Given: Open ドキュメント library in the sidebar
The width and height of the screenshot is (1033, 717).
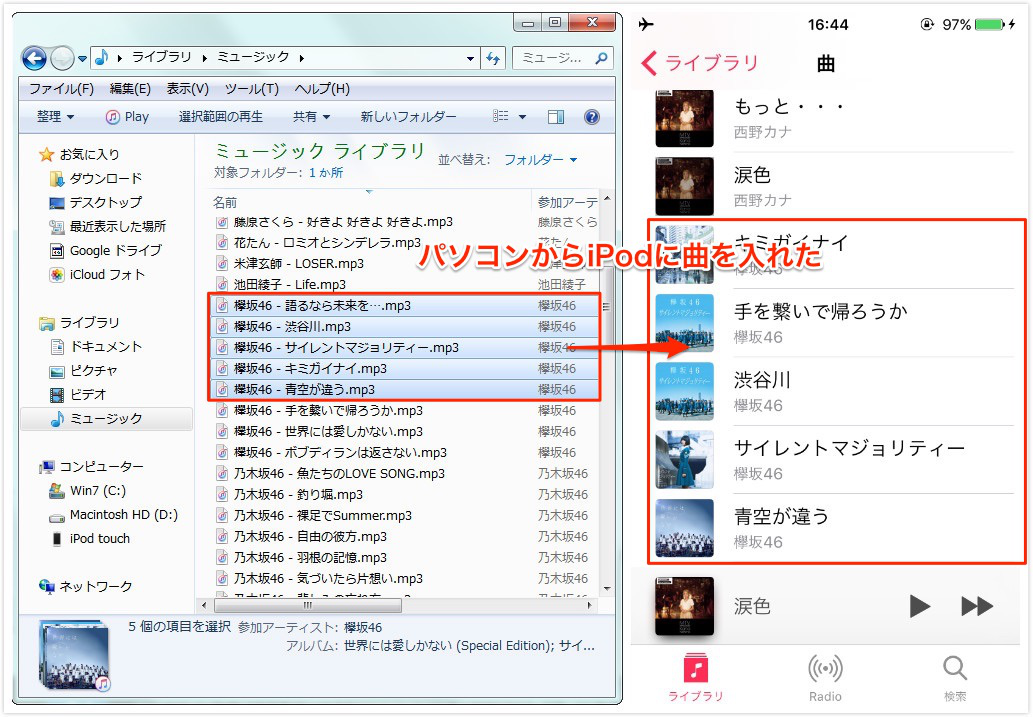Looking at the screenshot, I should (x=96, y=347).
